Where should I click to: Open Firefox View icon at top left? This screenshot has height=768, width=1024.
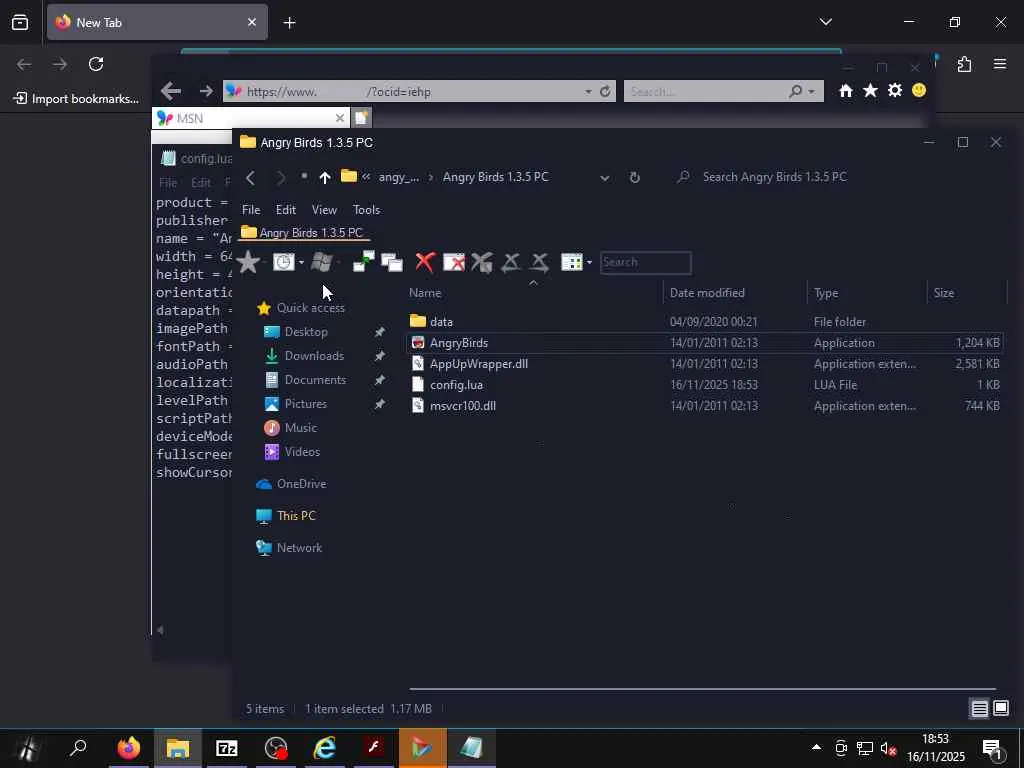(x=20, y=23)
